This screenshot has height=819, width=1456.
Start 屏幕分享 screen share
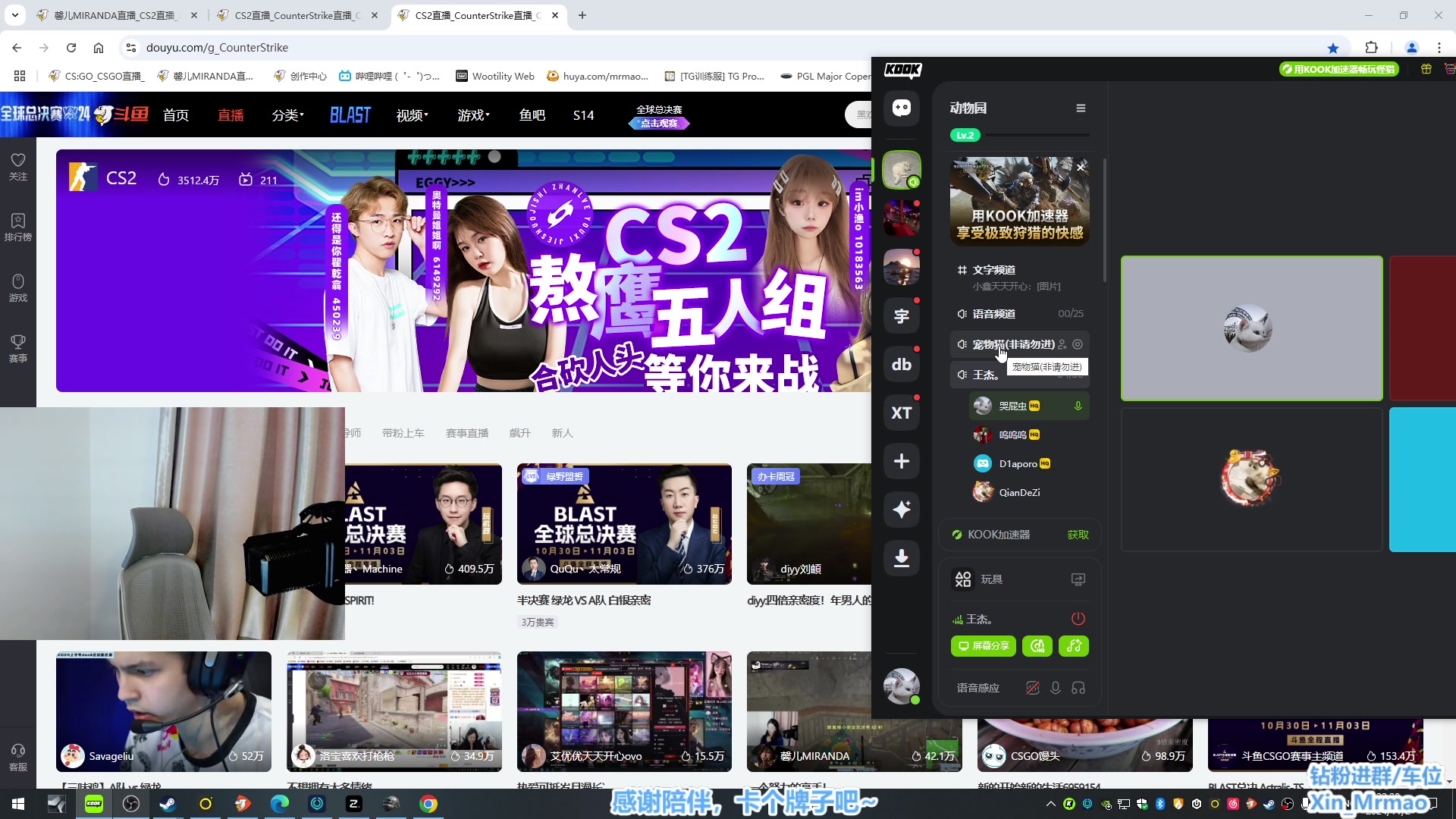tap(984, 646)
